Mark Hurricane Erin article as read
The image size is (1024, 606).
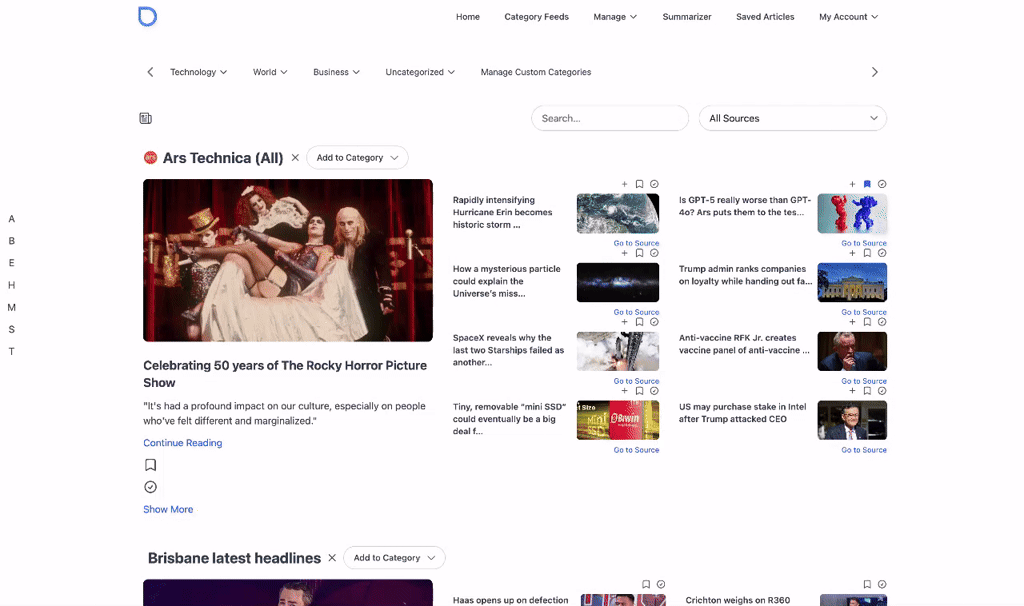654,184
